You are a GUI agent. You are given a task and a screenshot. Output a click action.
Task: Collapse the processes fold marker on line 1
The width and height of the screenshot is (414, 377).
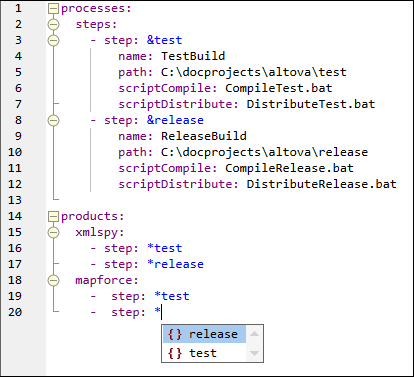[53, 9]
